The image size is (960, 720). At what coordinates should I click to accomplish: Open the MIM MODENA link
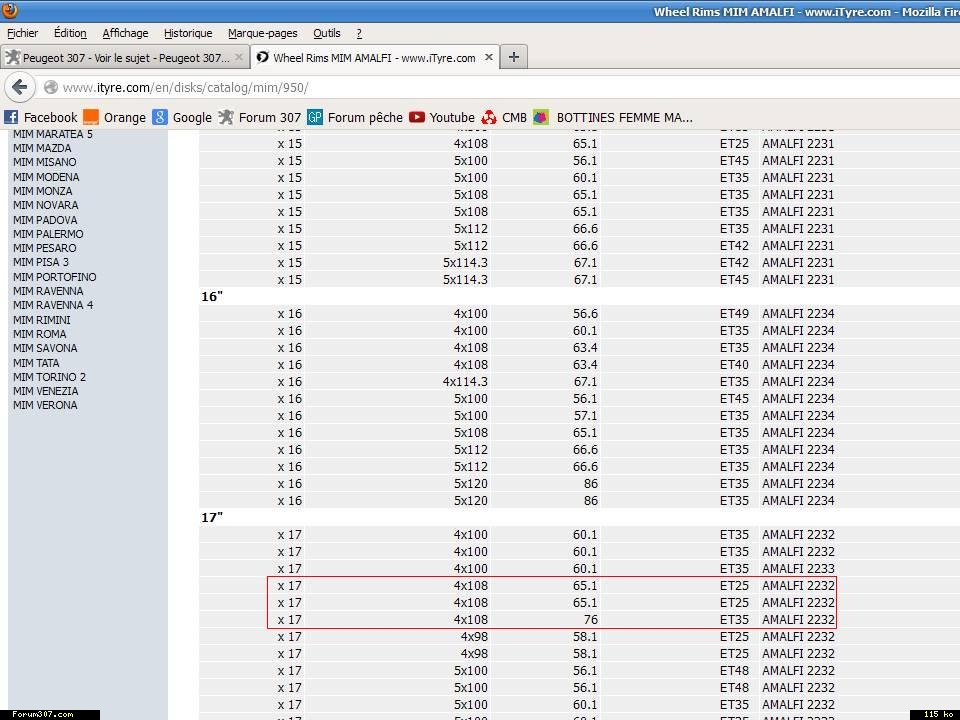[x=46, y=177]
